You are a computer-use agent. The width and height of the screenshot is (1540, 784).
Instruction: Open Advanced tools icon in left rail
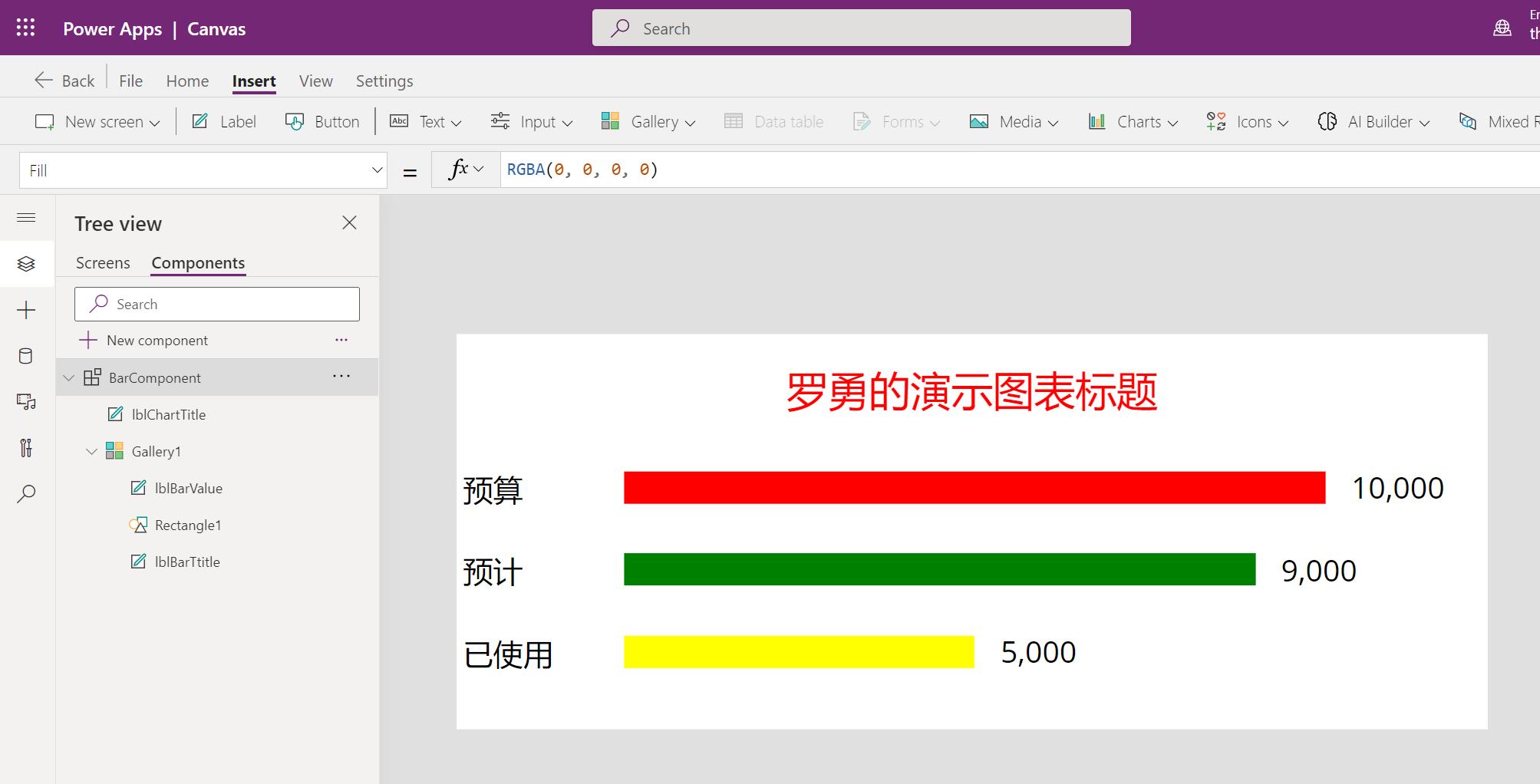26,448
